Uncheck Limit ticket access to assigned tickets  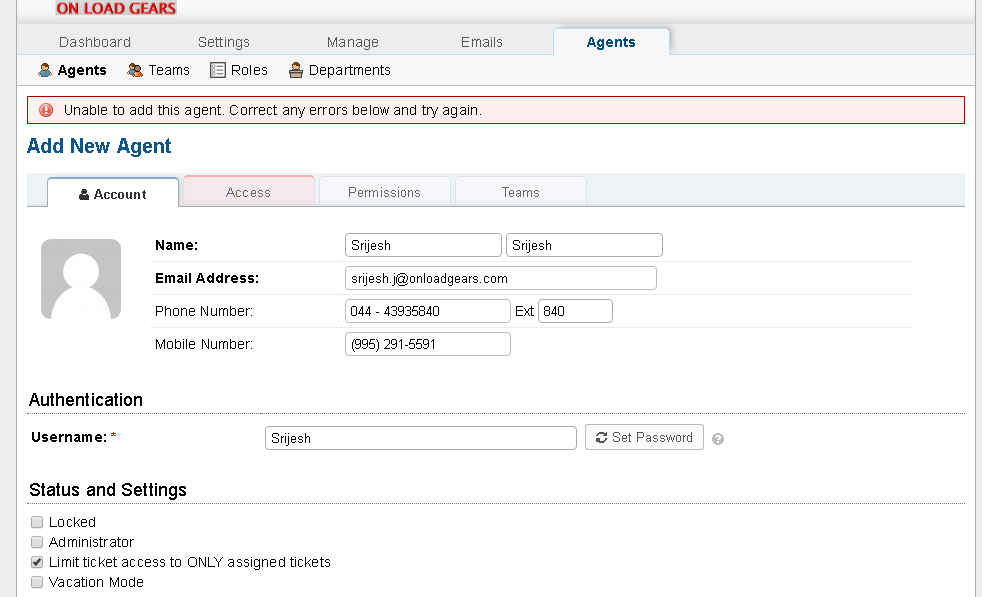tap(37, 562)
